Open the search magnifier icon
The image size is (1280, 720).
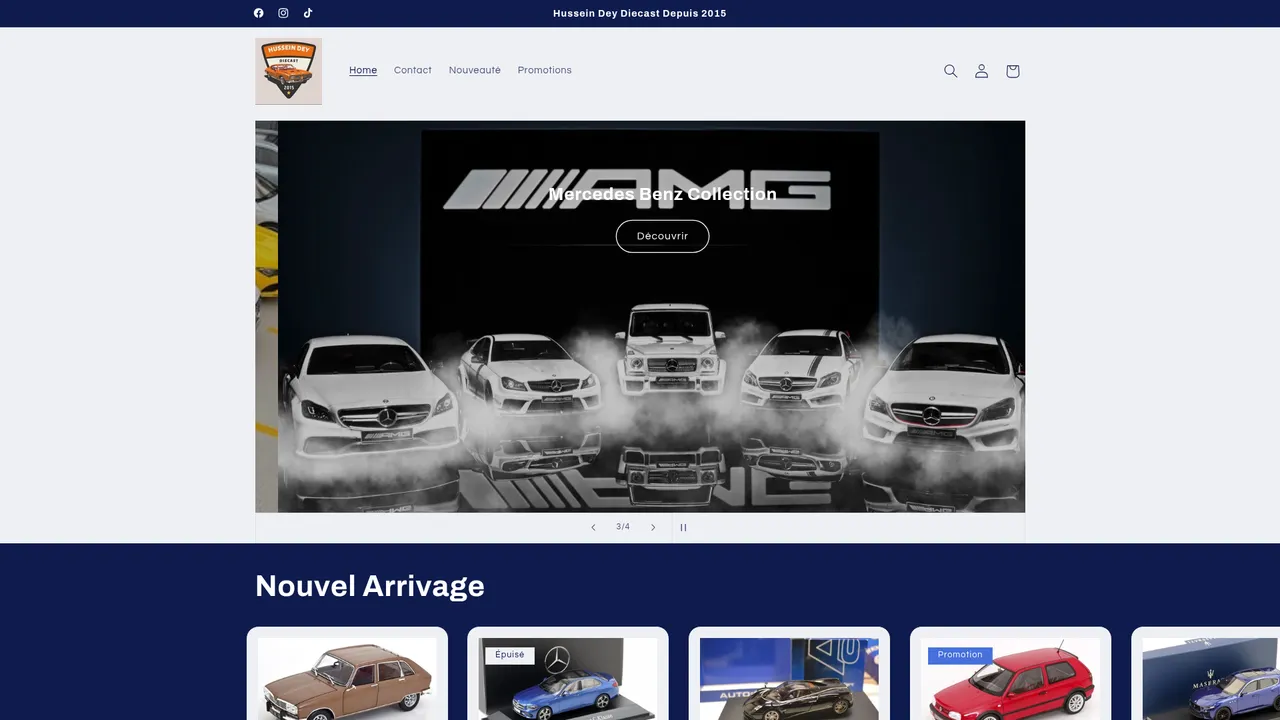[951, 71]
